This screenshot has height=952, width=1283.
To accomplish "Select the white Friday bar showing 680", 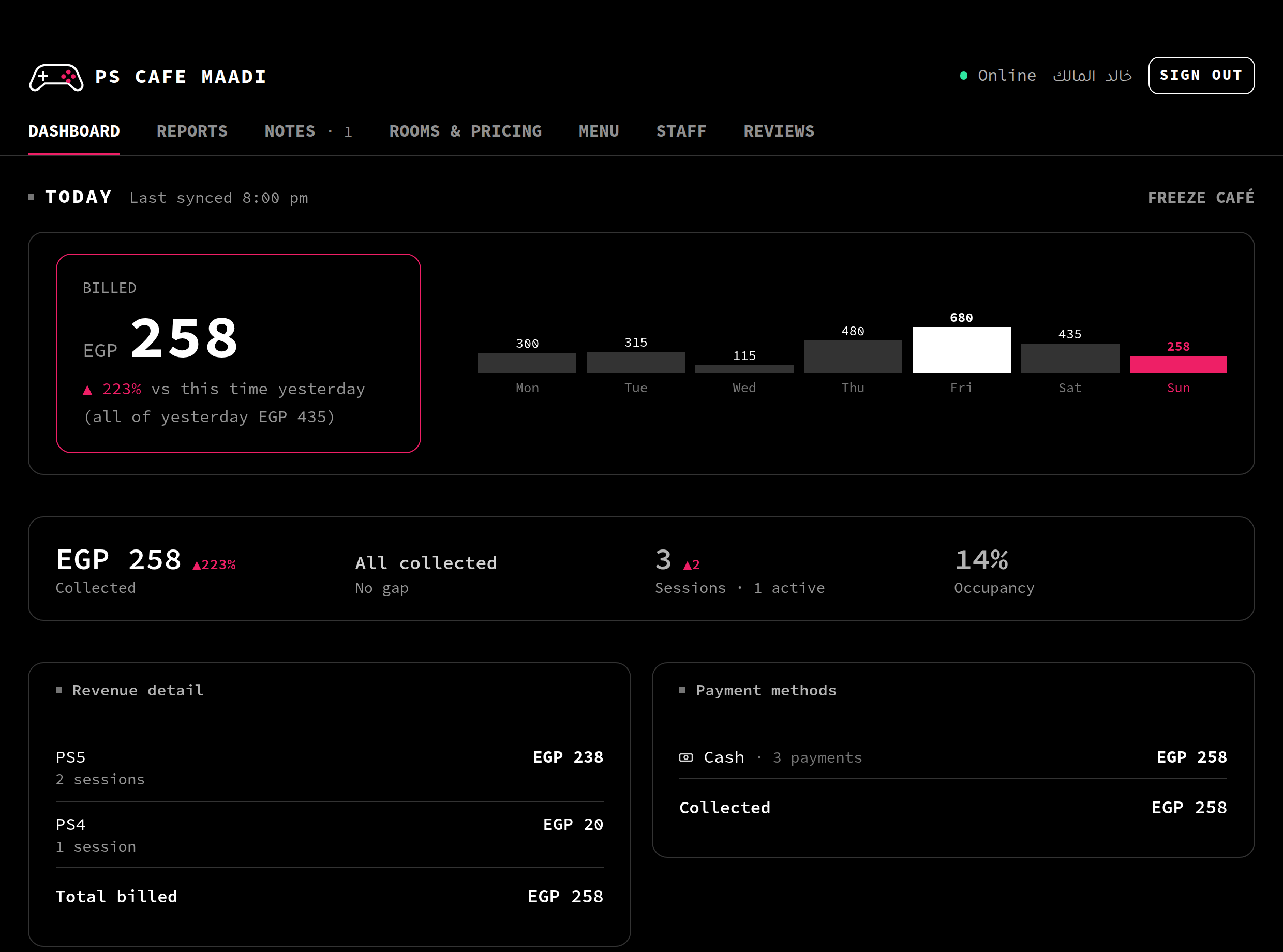I will (x=962, y=349).
